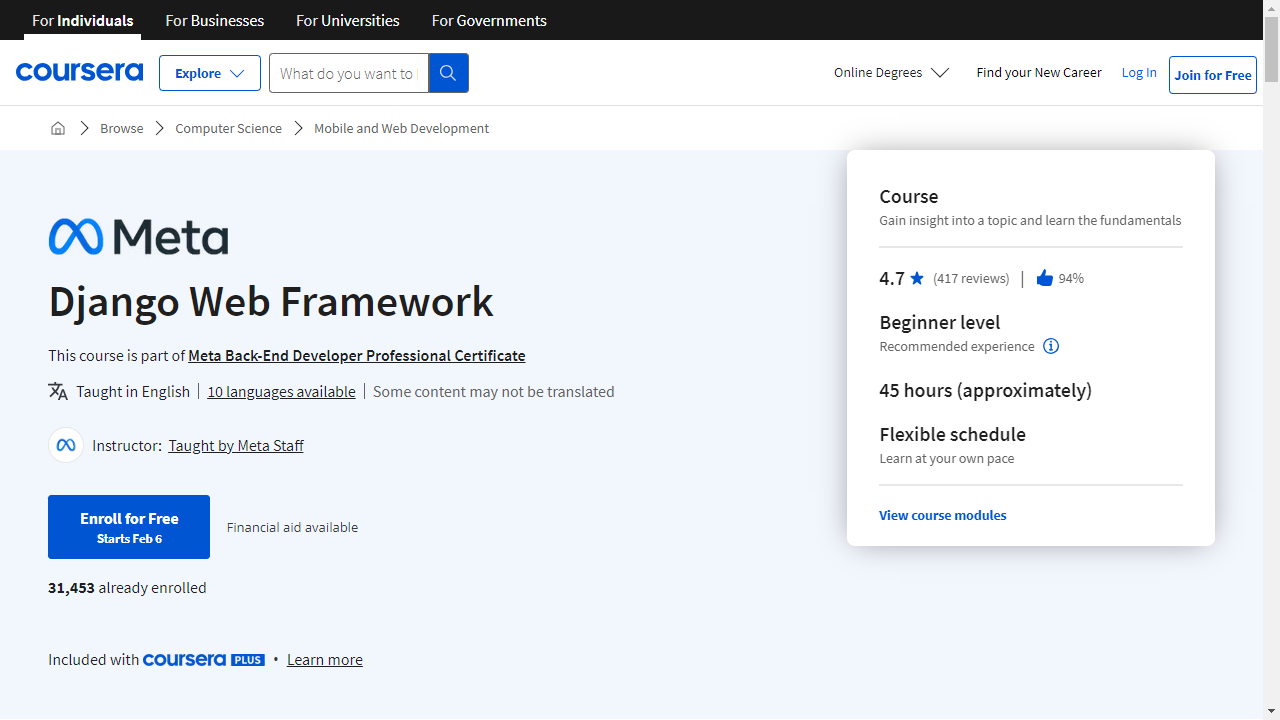The width and height of the screenshot is (1280, 720).
Task: Click the Django Web Framework title
Action: point(271,302)
